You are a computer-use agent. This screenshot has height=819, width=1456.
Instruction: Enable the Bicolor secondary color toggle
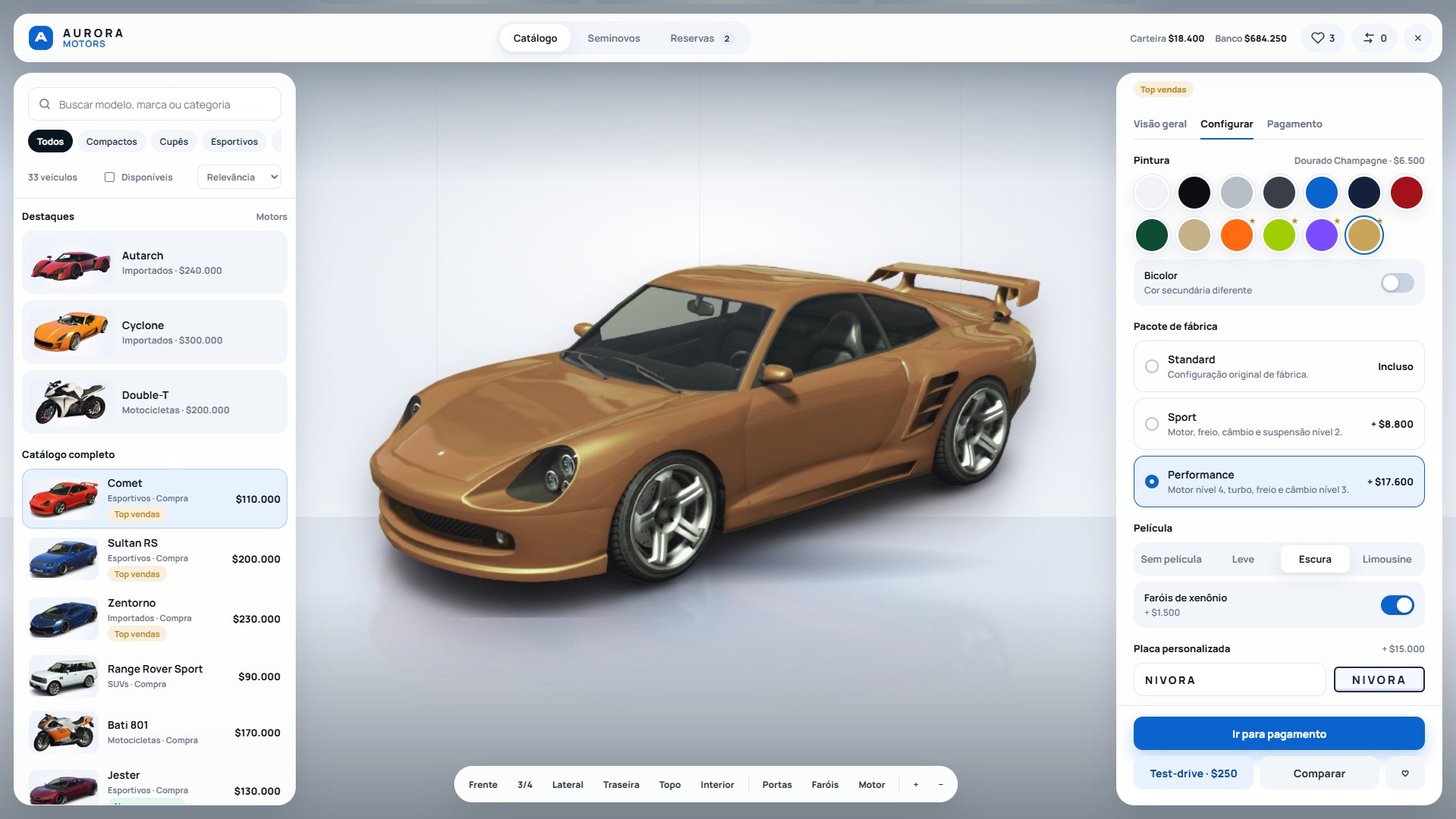click(1397, 283)
